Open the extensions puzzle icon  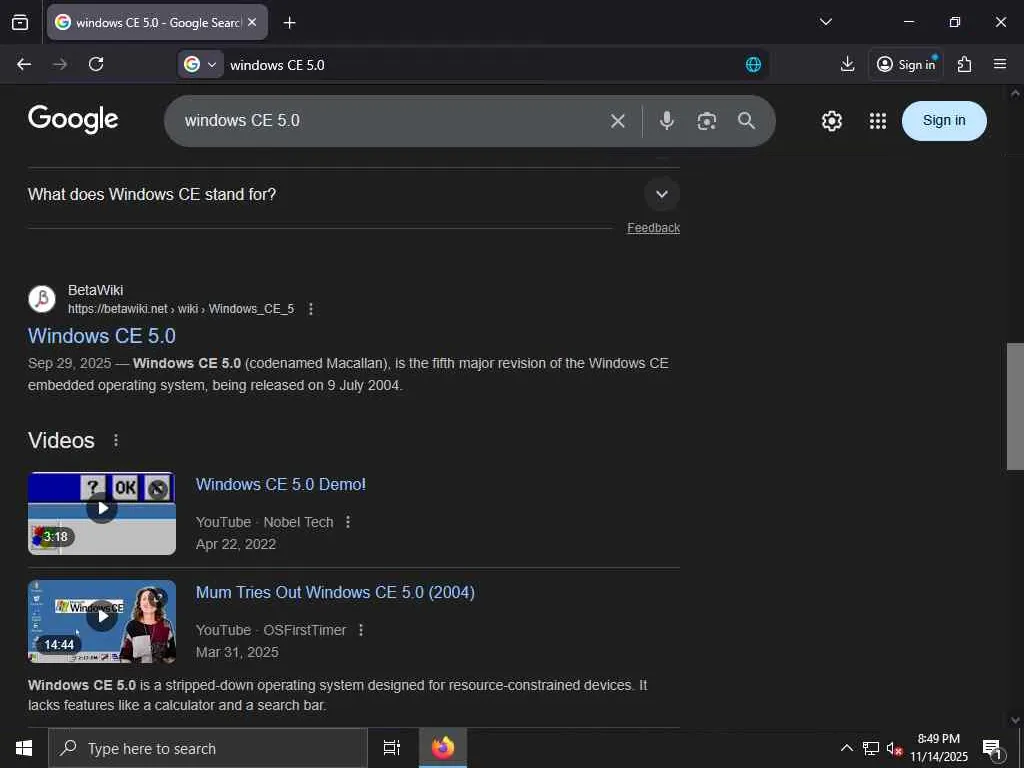click(x=964, y=64)
